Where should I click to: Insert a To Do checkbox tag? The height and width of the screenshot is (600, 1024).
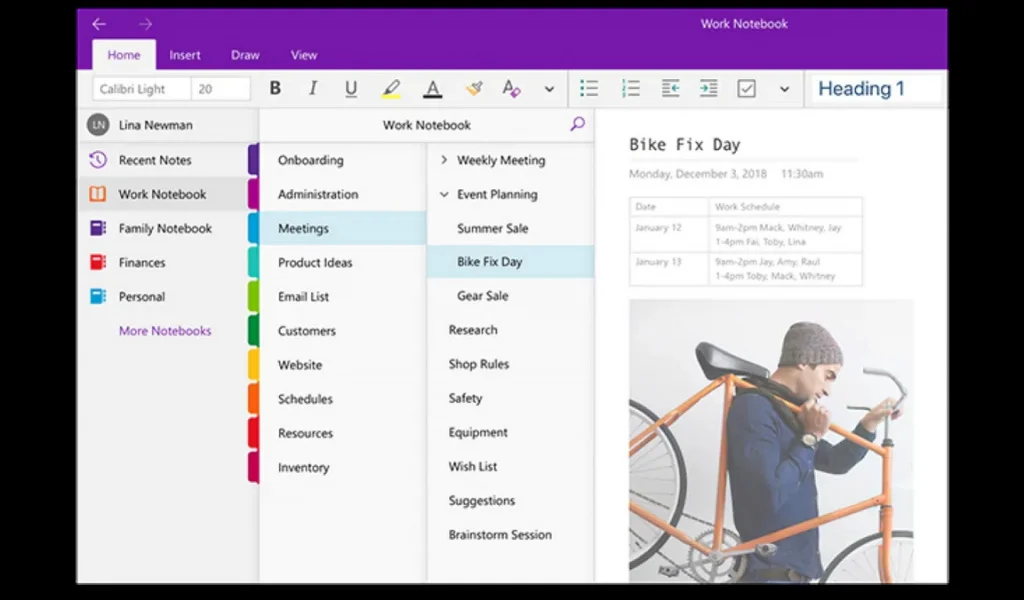(x=747, y=88)
